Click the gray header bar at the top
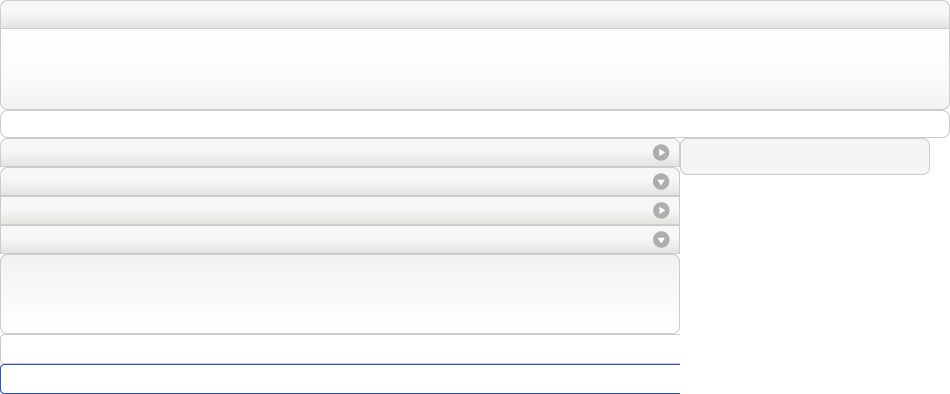 (x=475, y=14)
